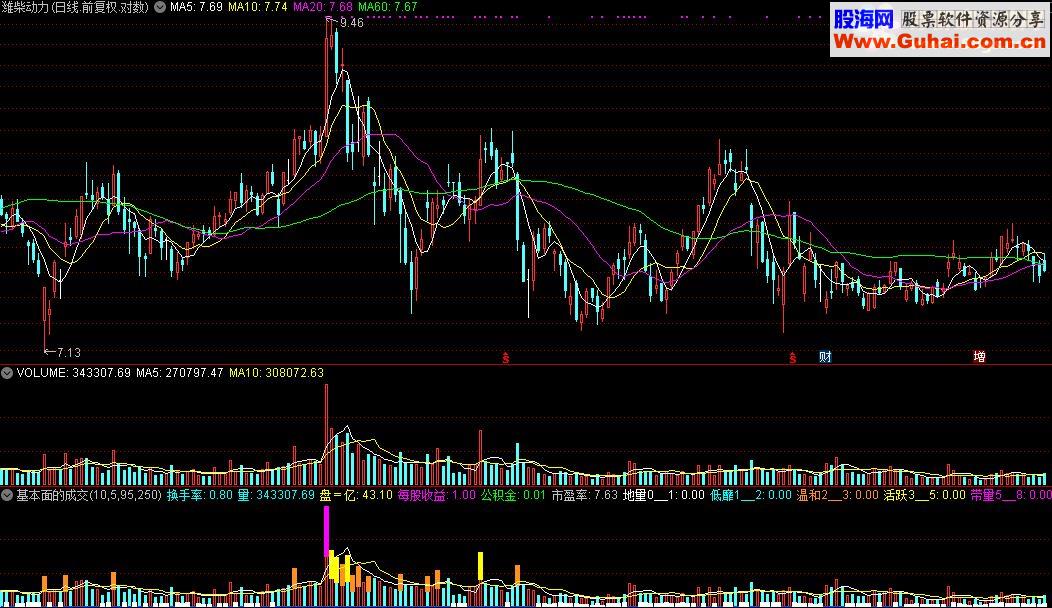
Task: Click the 地量0__1: 0.00 label
Action: point(664,495)
